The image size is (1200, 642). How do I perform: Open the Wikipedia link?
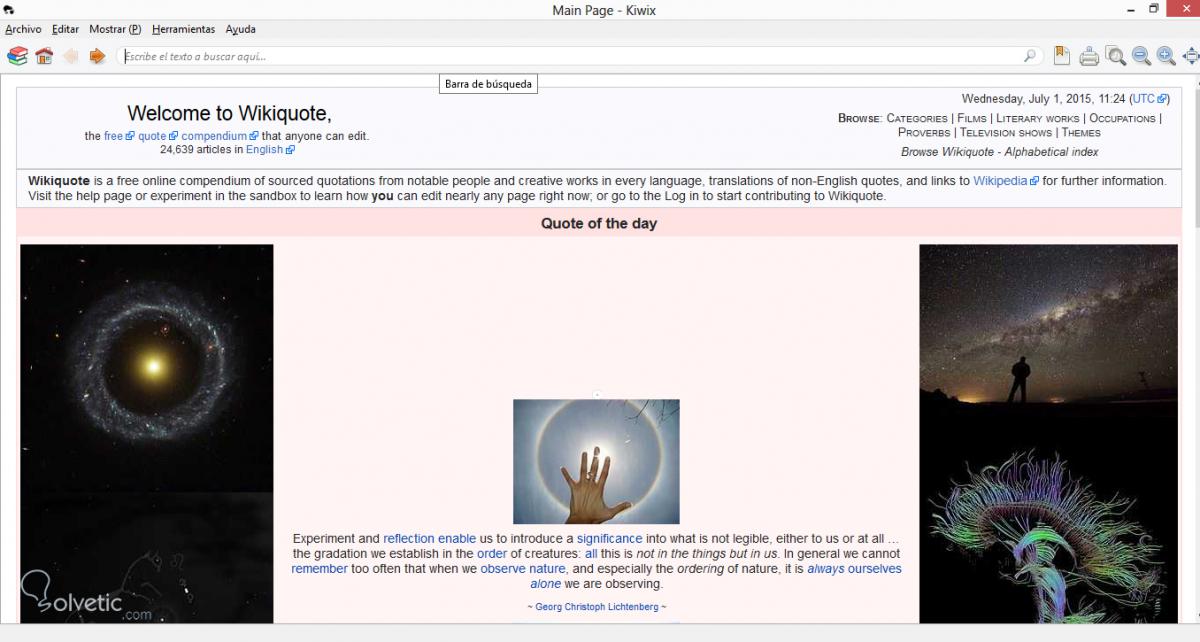[x=1001, y=181]
